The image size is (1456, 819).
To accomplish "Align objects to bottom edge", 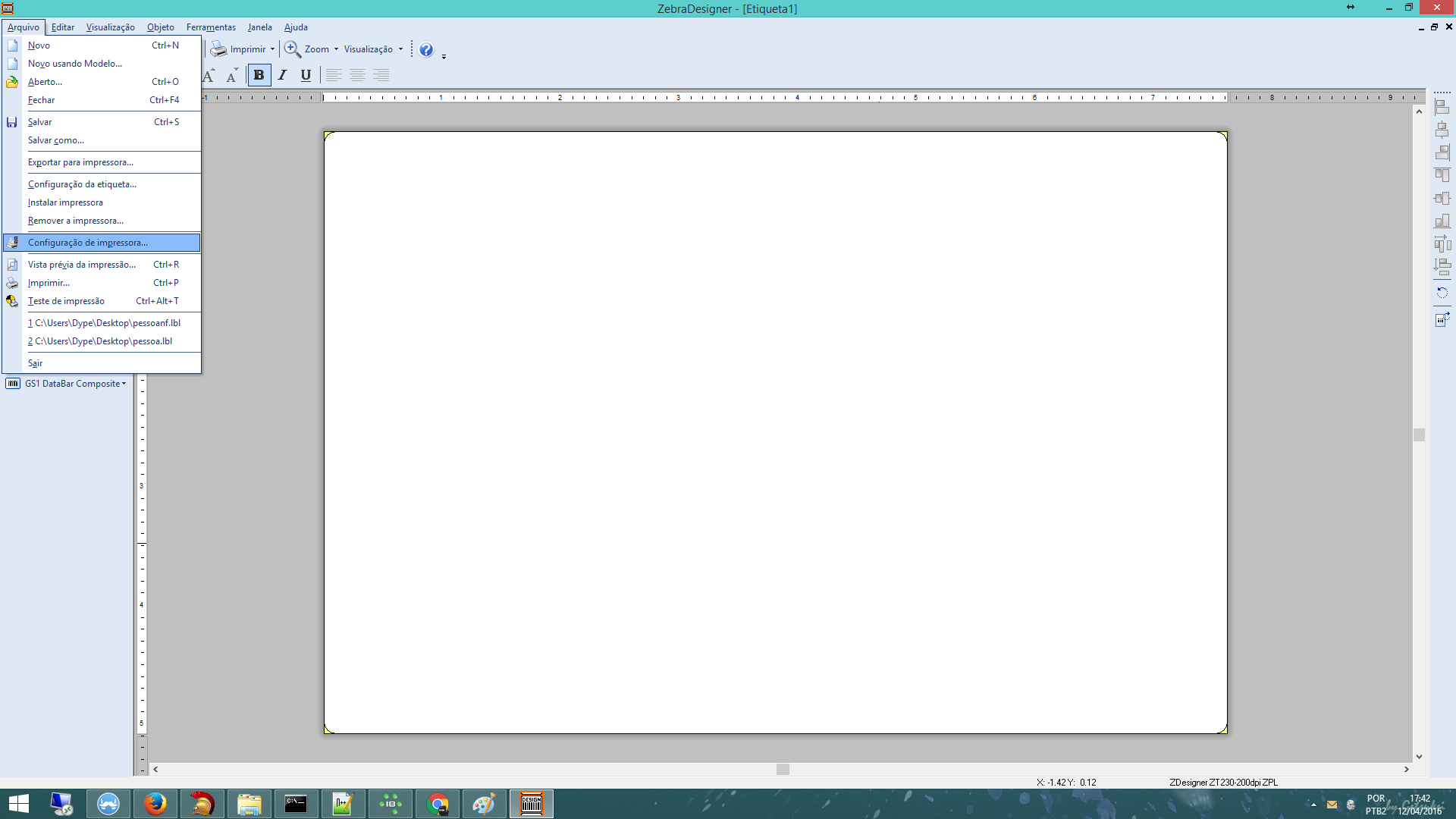I will tap(1442, 221).
